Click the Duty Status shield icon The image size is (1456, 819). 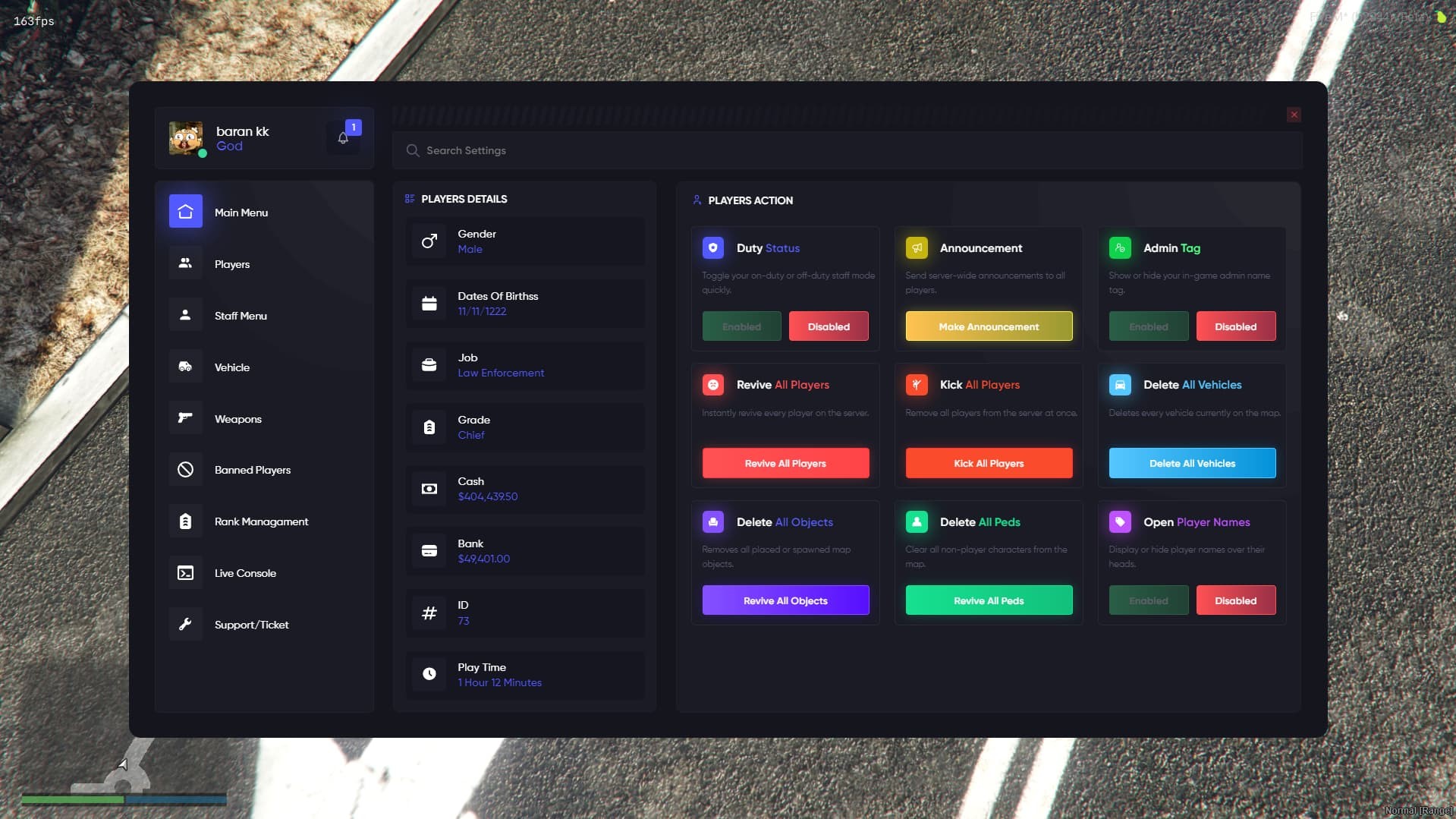712,247
